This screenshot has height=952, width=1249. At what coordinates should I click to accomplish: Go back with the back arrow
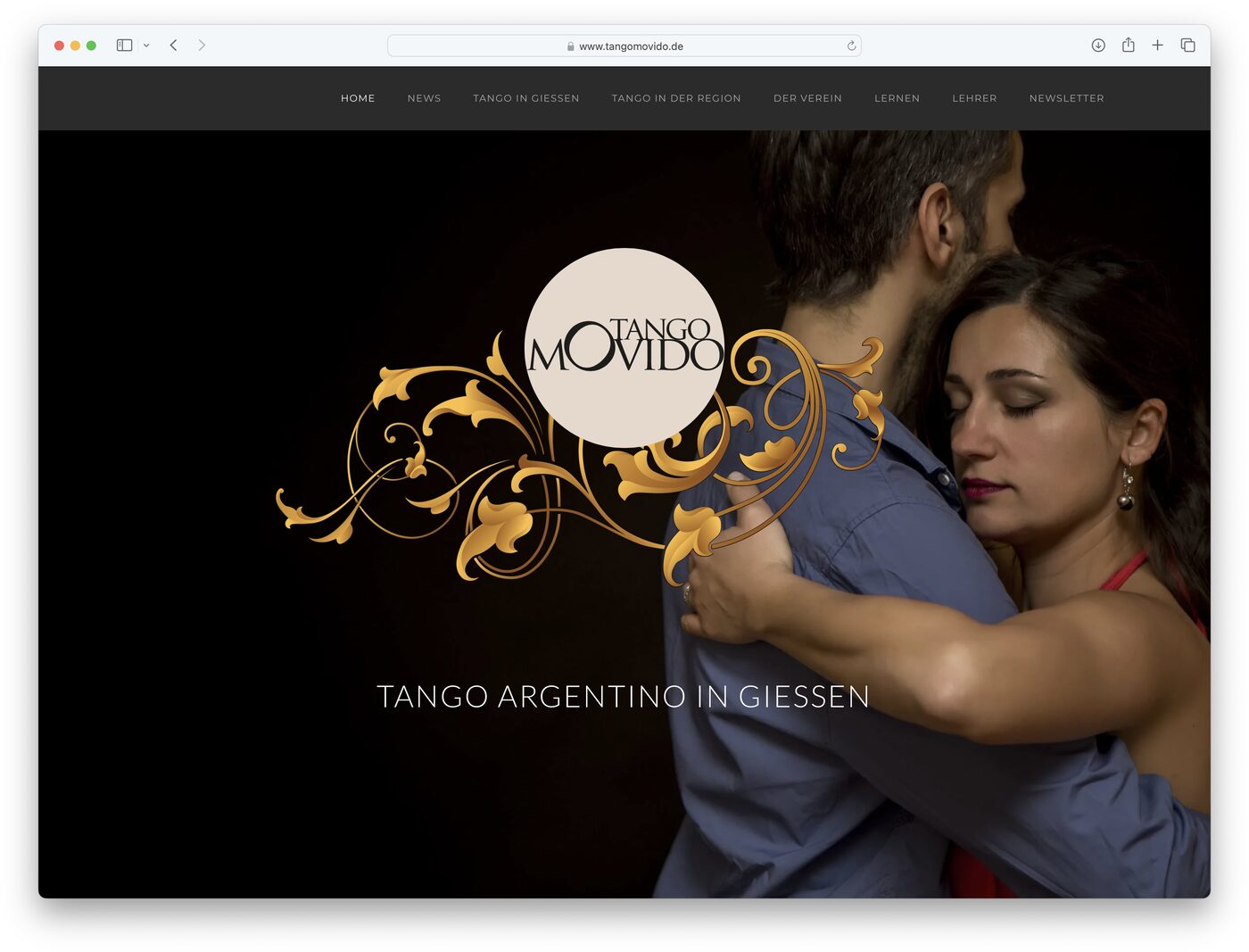click(174, 46)
